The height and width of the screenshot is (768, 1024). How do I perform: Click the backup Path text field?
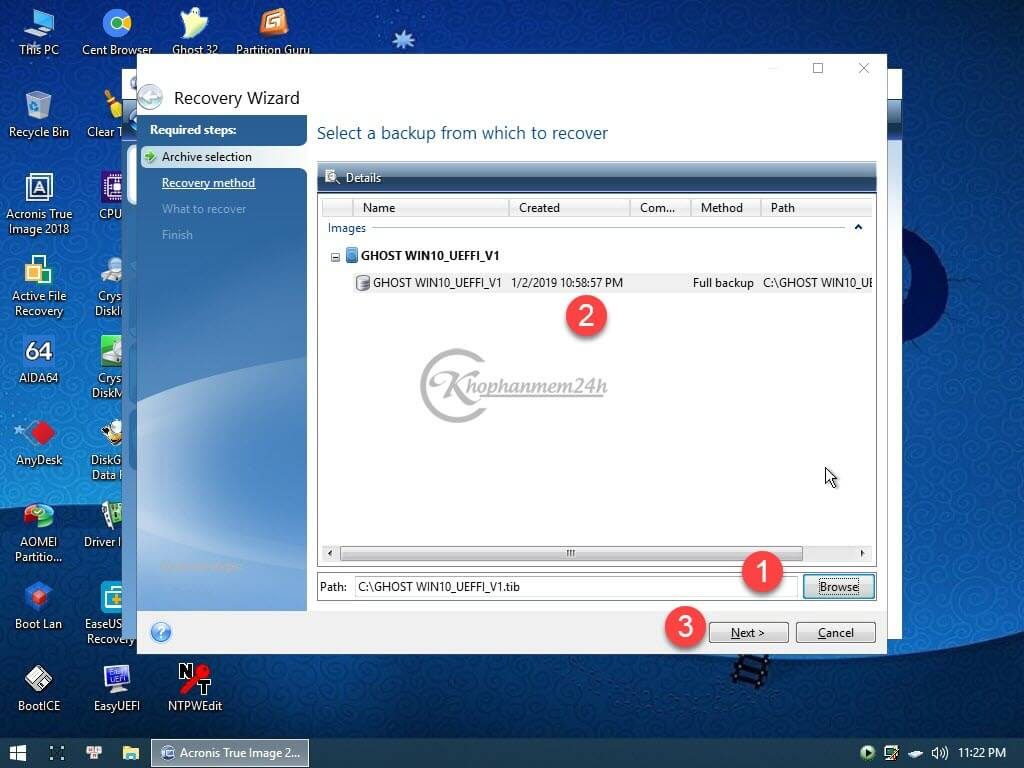(x=575, y=587)
